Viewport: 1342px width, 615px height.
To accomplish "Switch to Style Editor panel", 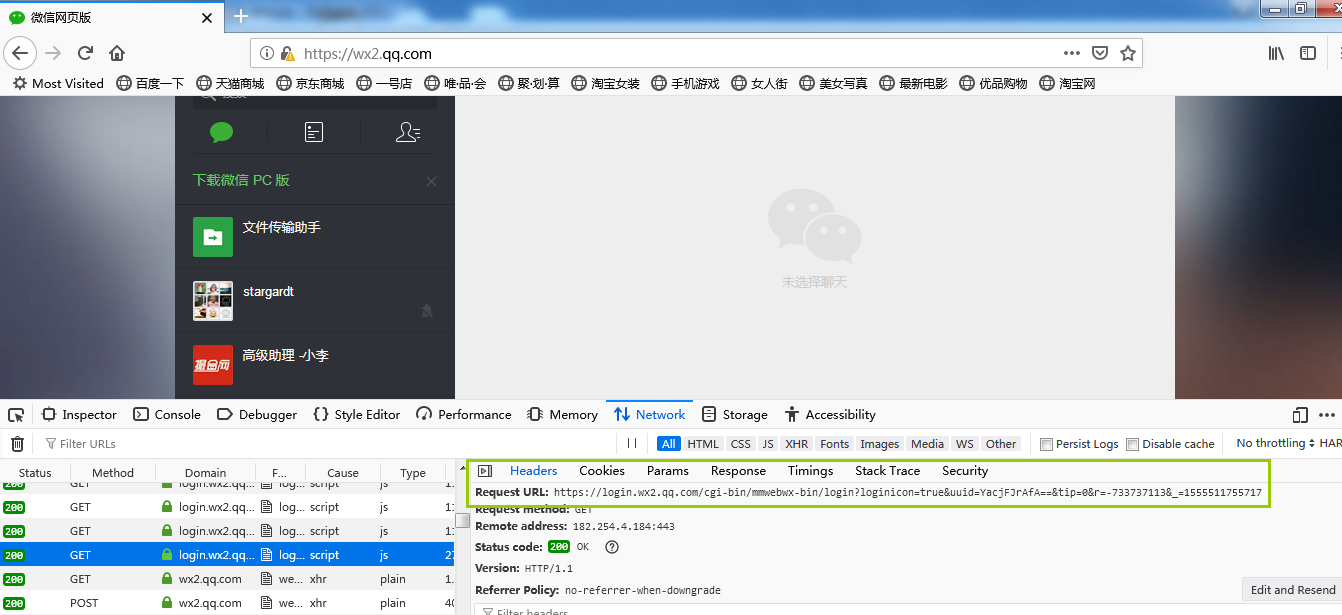I will pos(356,415).
